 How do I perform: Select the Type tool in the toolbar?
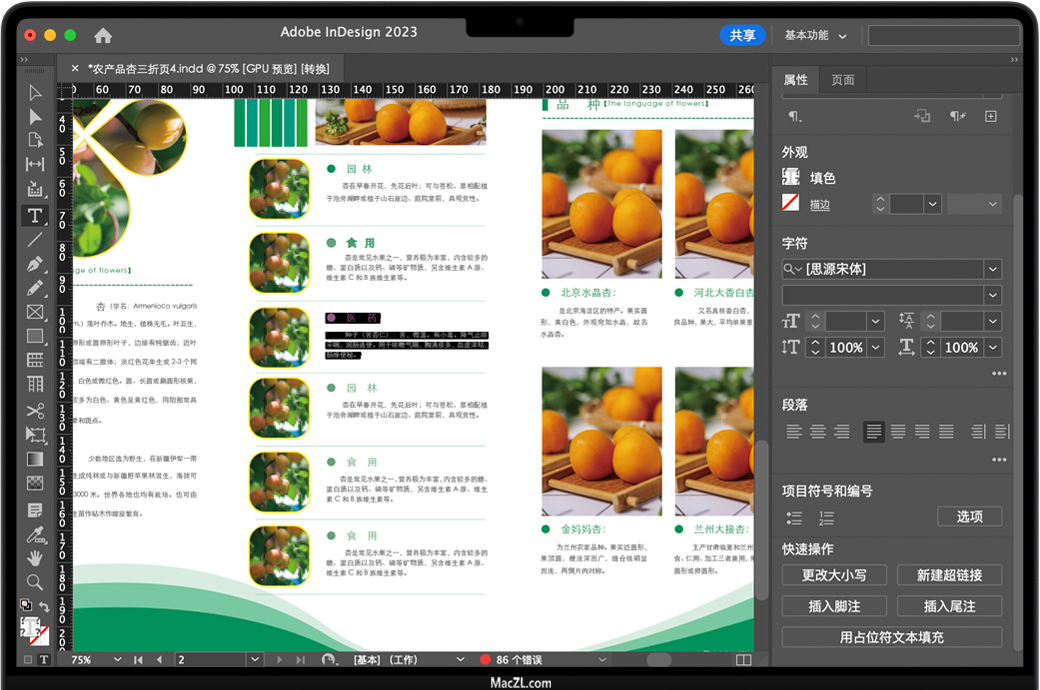click(x=35, y=215)
